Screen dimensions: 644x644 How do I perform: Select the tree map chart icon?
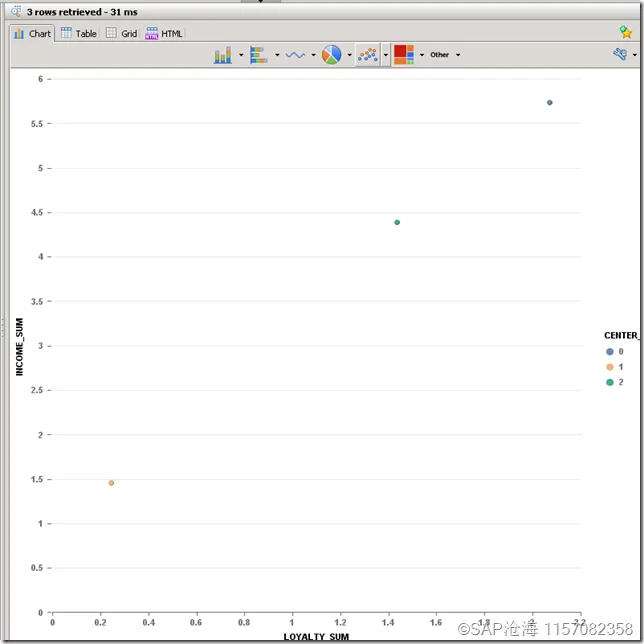404,55
